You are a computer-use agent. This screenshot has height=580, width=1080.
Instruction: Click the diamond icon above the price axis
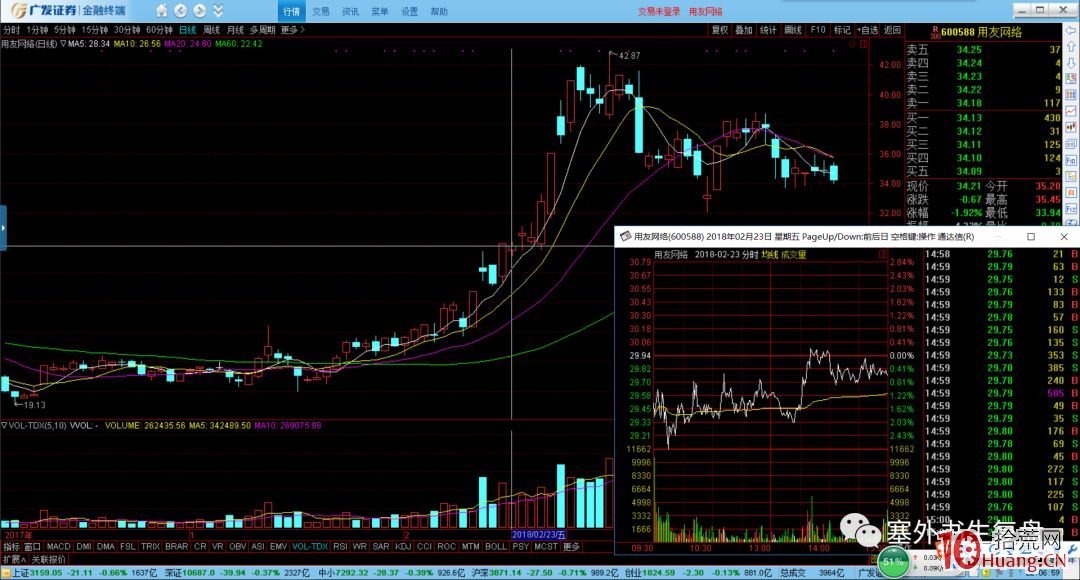click(852, 44)
